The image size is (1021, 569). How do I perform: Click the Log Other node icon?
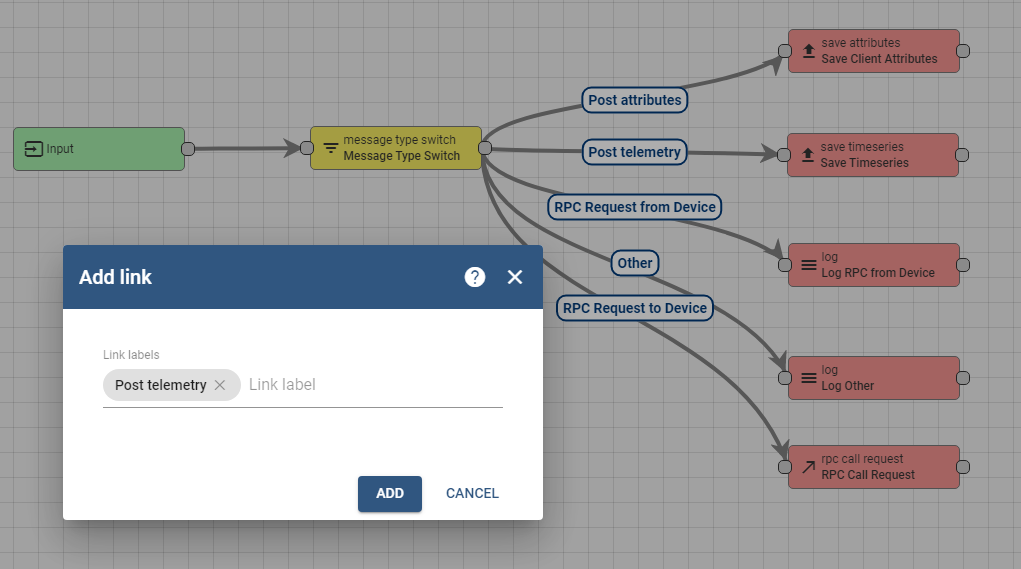tap(809, 378)
